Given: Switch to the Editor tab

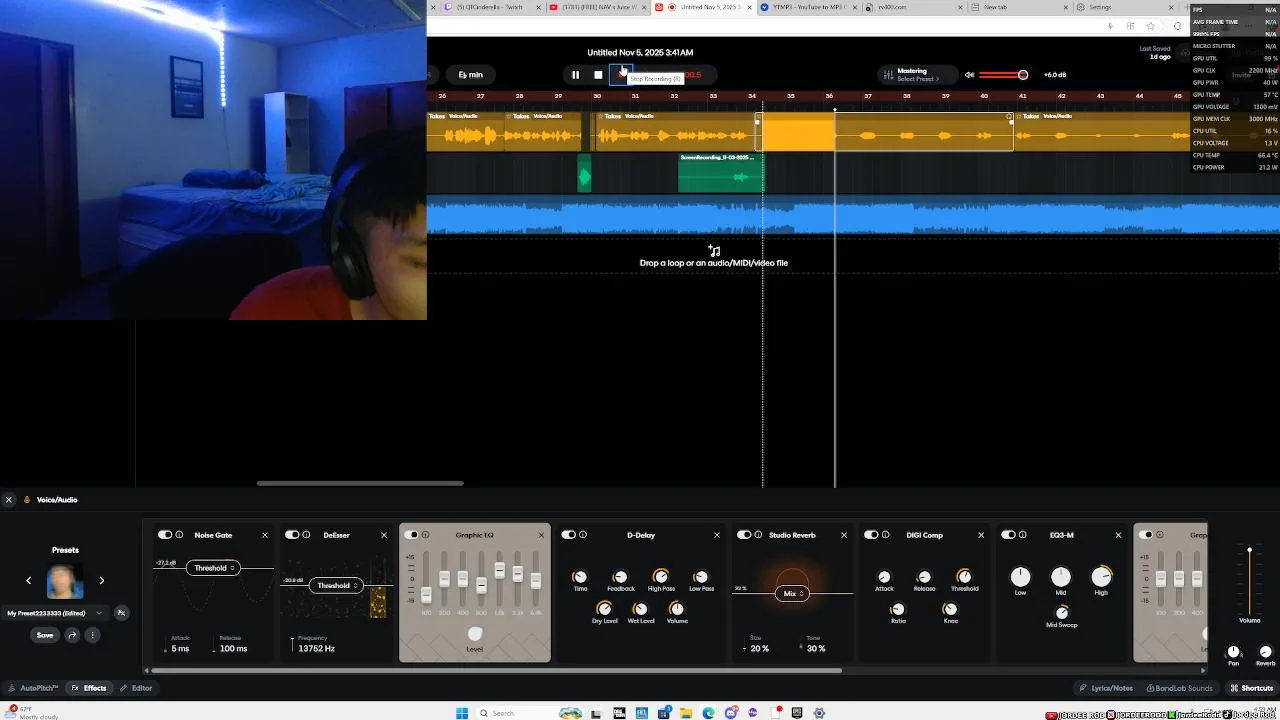Looking at the screenshot, I should [136, 688].
